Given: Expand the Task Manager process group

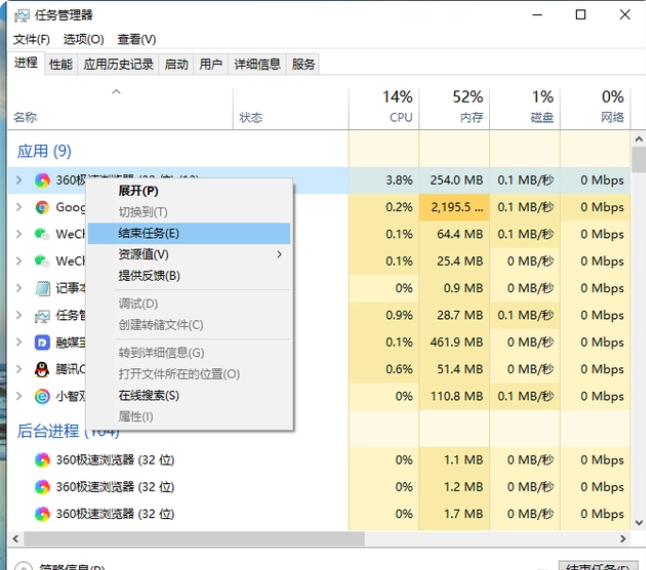Looking at the screenshot, I should [x=19, y=315].
